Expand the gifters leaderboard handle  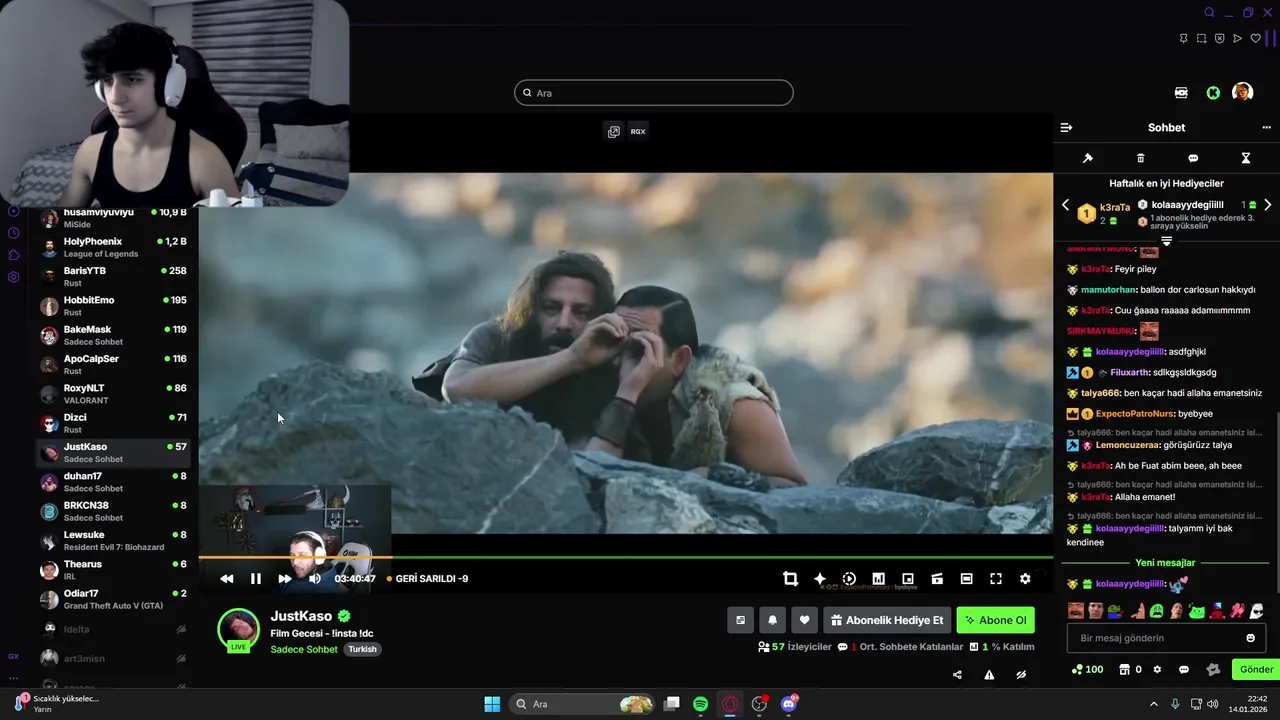(x=1166, y=241)
